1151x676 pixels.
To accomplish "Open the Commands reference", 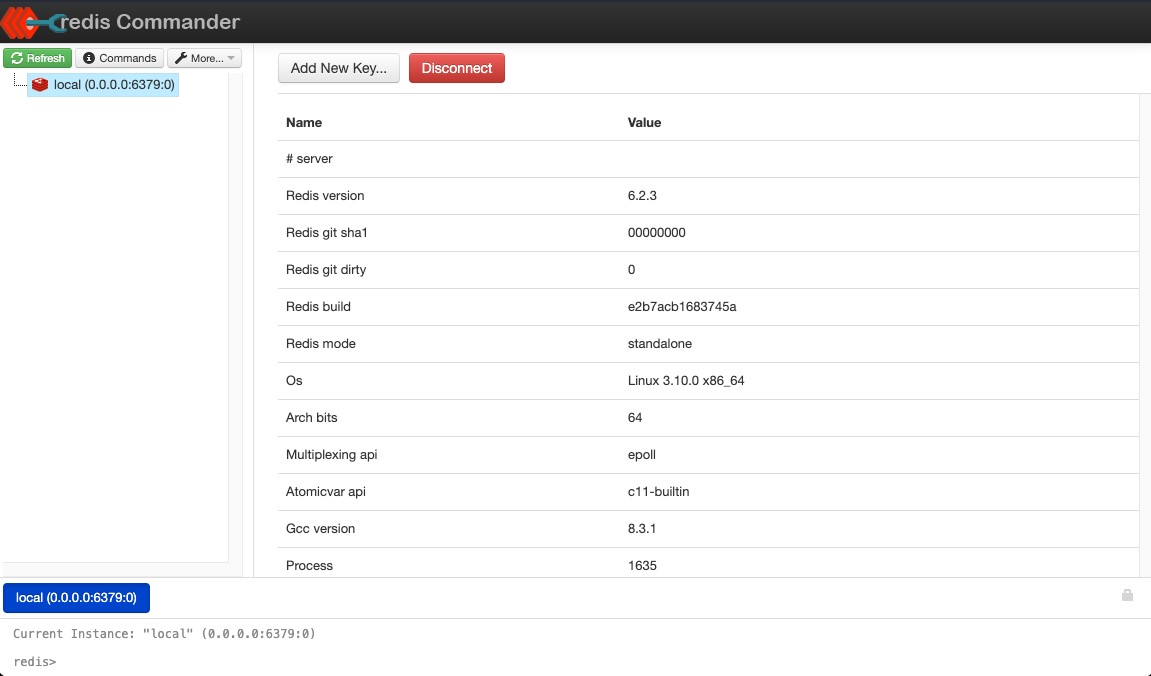I will pyautogui.click(x=120, y=58).
